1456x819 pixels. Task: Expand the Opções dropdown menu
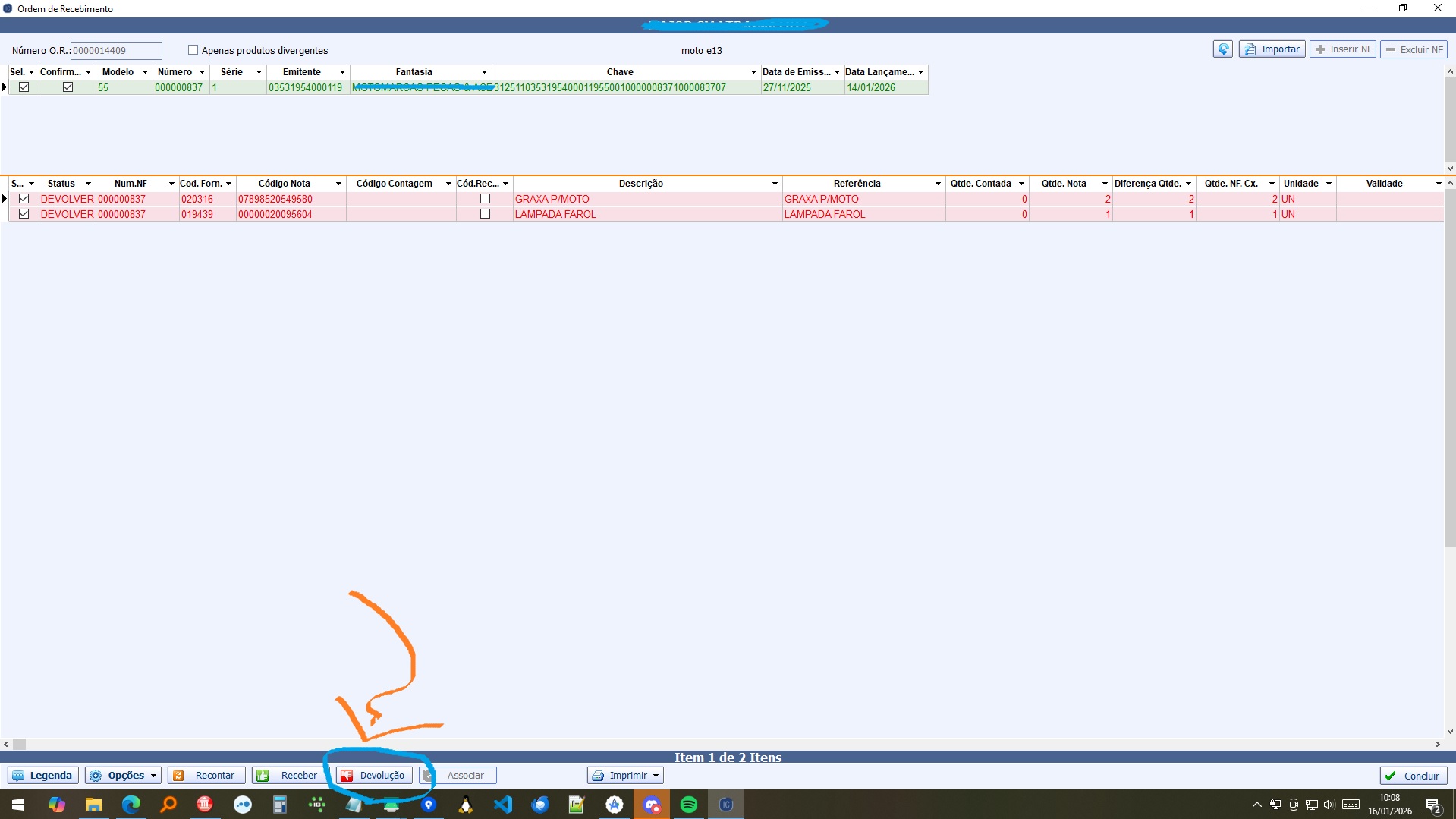coord(123,775)
